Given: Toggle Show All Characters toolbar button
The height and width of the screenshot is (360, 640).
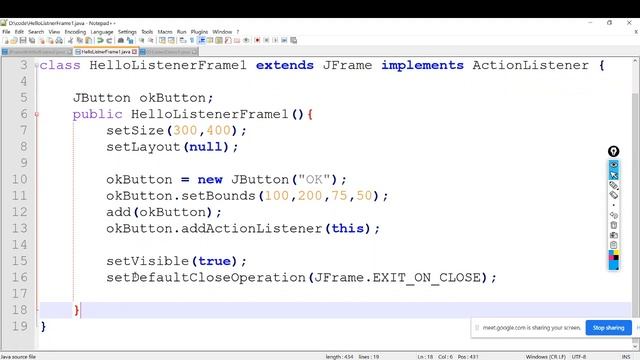Looking at the screenshot, I should pos(191,40).
